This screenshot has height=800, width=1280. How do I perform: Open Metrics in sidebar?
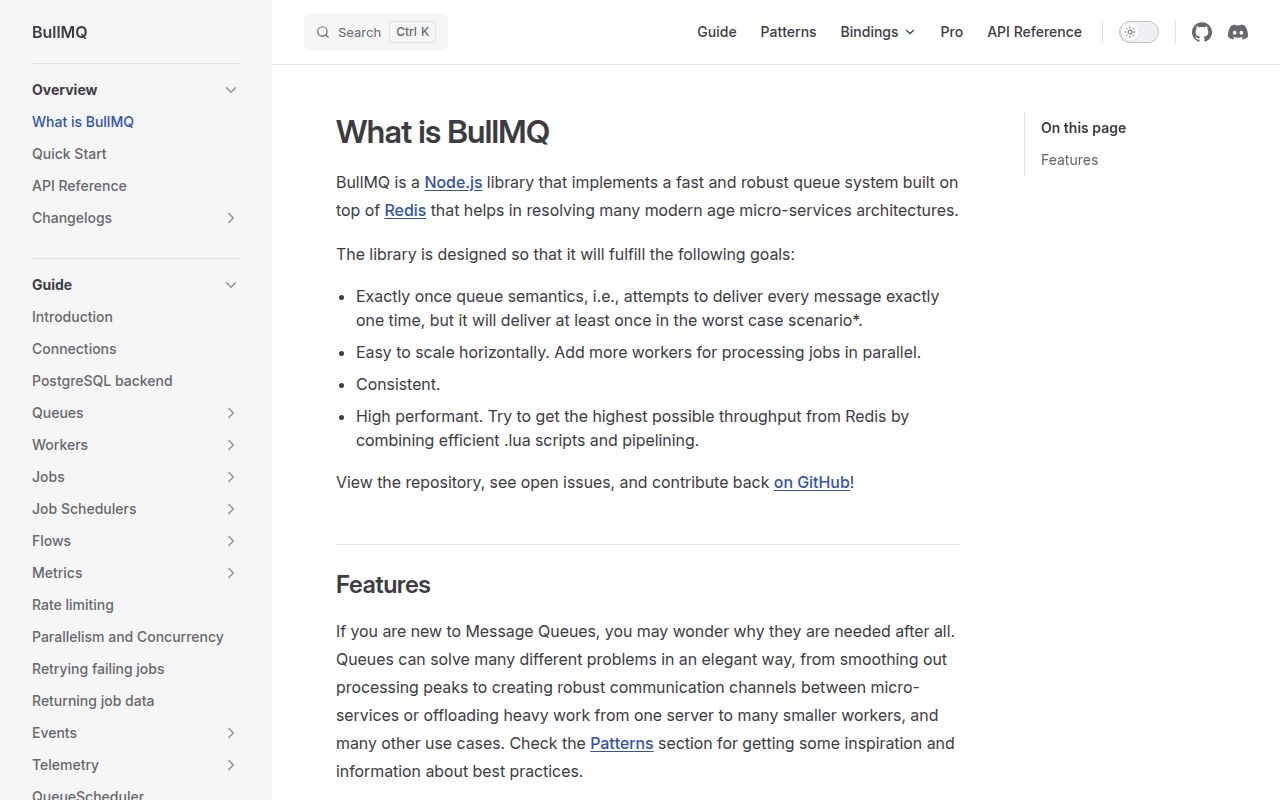click(57, 573)
